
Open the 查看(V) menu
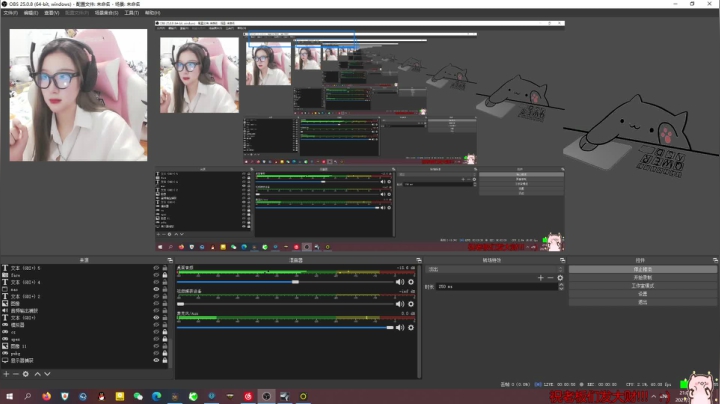[x=51, y=13]
